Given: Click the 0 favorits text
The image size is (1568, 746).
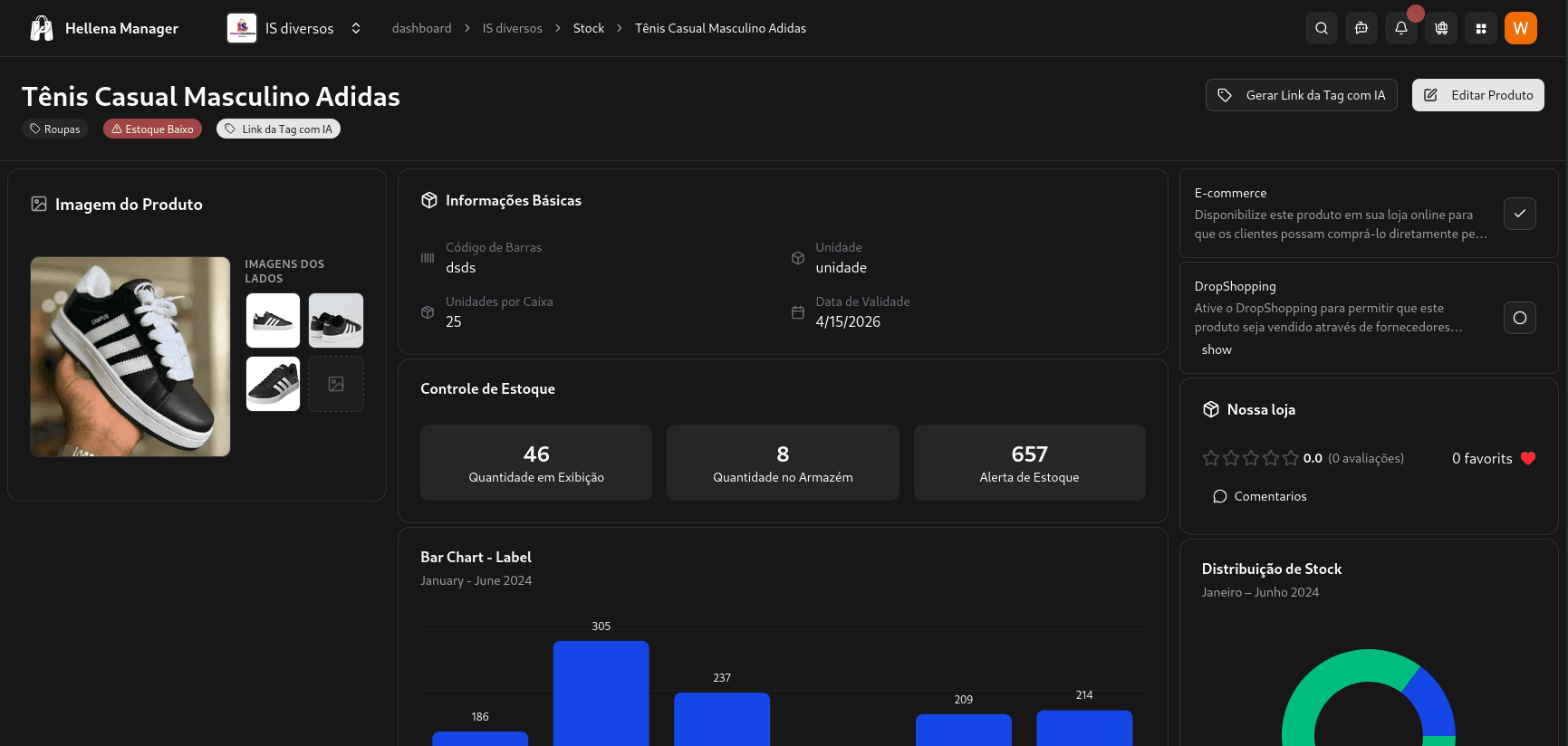Looking at the screenshot, I should [x=1482, y=458].
